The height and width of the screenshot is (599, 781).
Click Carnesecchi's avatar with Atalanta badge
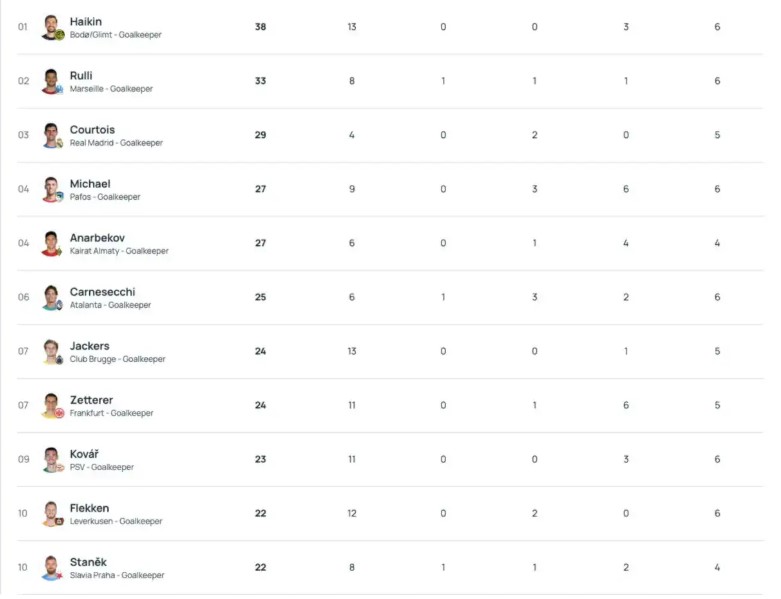click(52, 297)
